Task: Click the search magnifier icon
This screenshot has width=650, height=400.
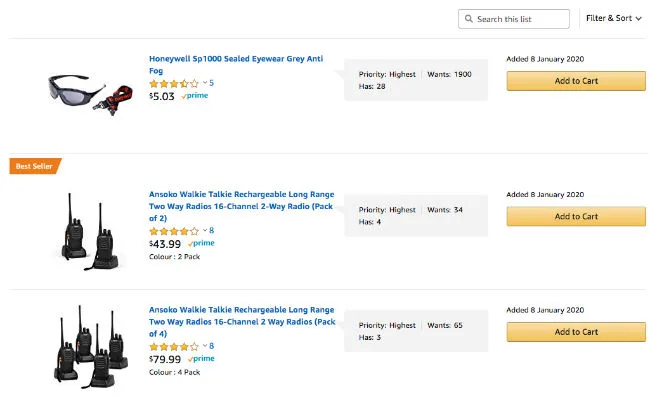Action: [469, 19]
